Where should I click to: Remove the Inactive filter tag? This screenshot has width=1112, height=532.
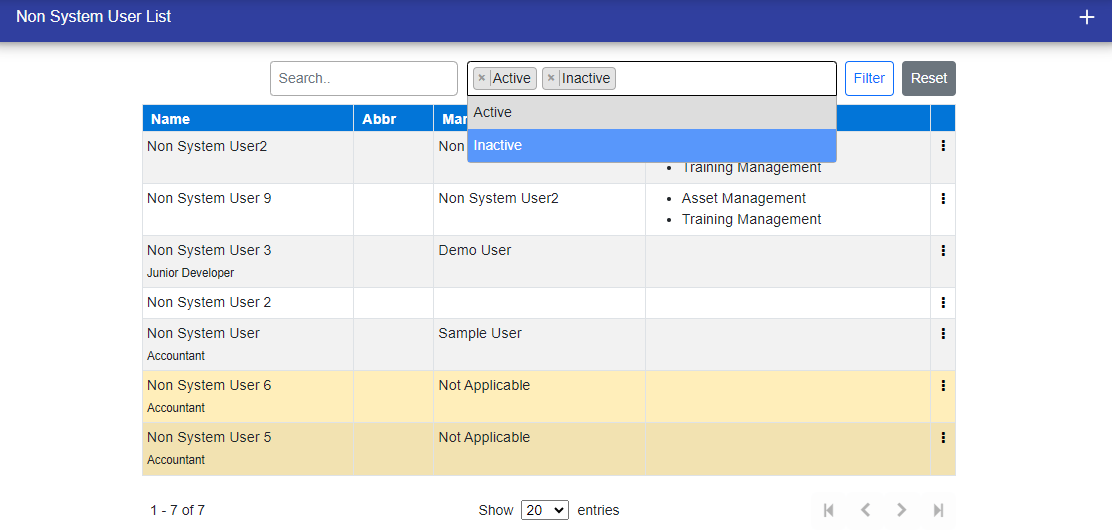[x=551, y=78]
